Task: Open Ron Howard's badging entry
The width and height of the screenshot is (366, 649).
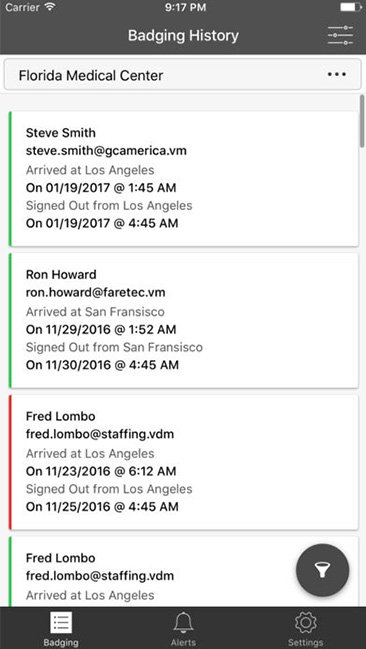Action: coord(183,320)
